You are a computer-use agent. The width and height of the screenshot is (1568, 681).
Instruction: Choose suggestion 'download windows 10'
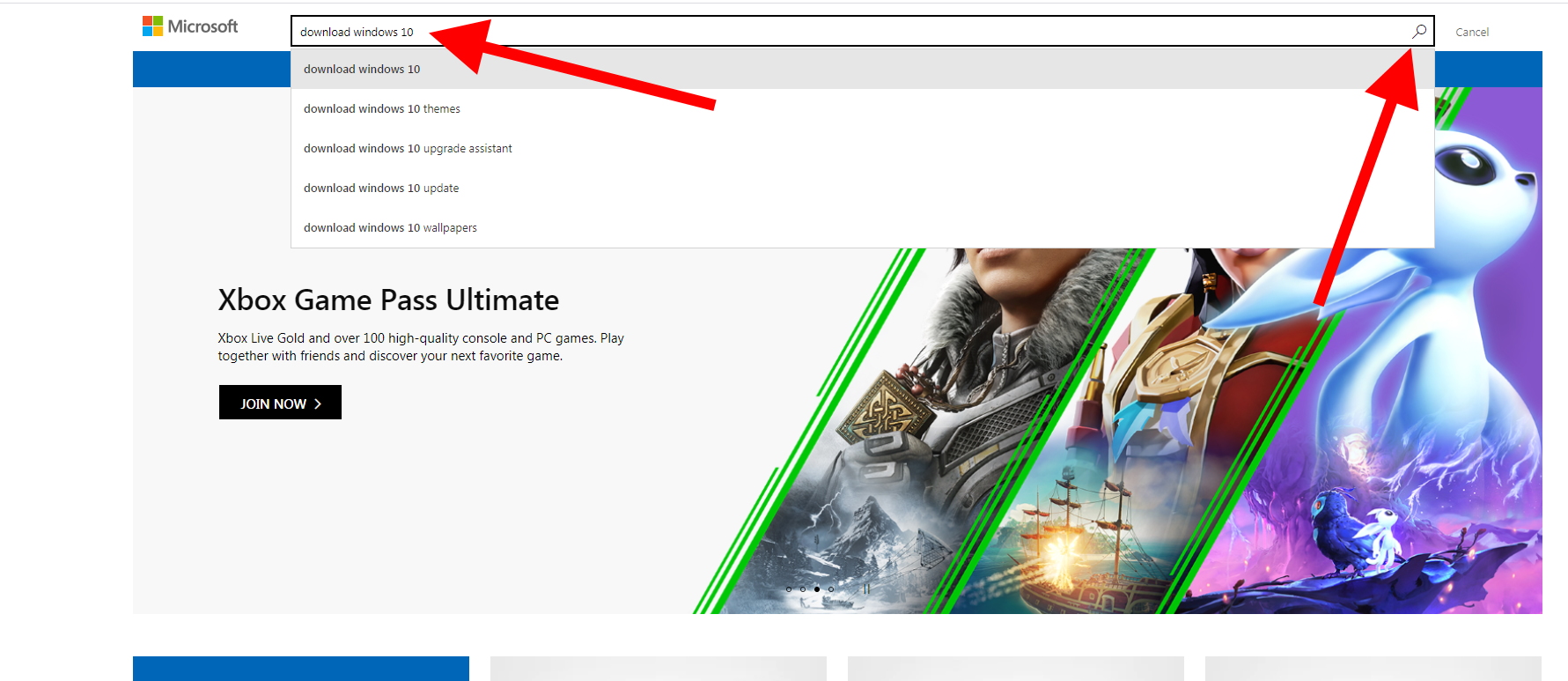tap(863, 69)
